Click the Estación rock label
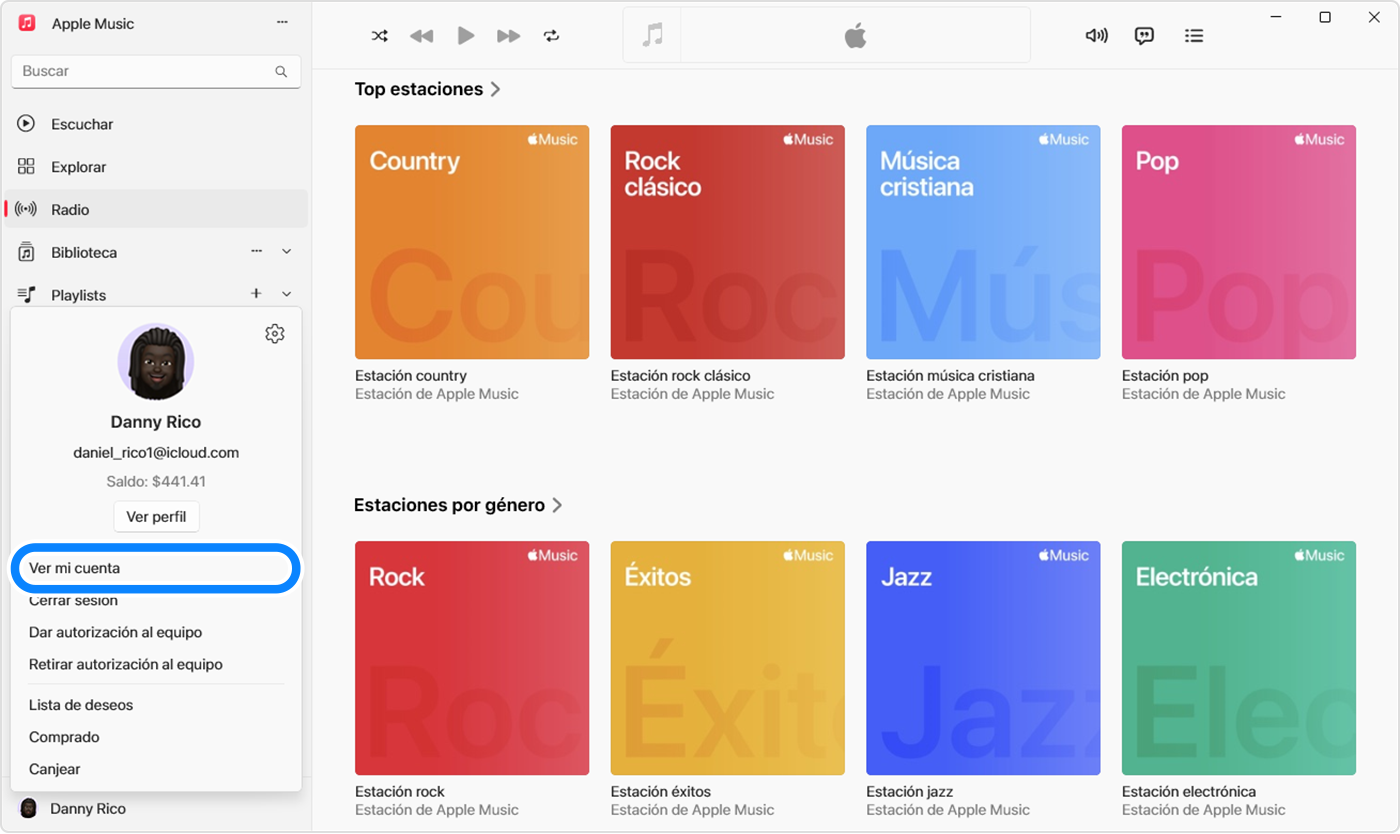Viewport: 1400px width, 834px height. tap(399, 792)
